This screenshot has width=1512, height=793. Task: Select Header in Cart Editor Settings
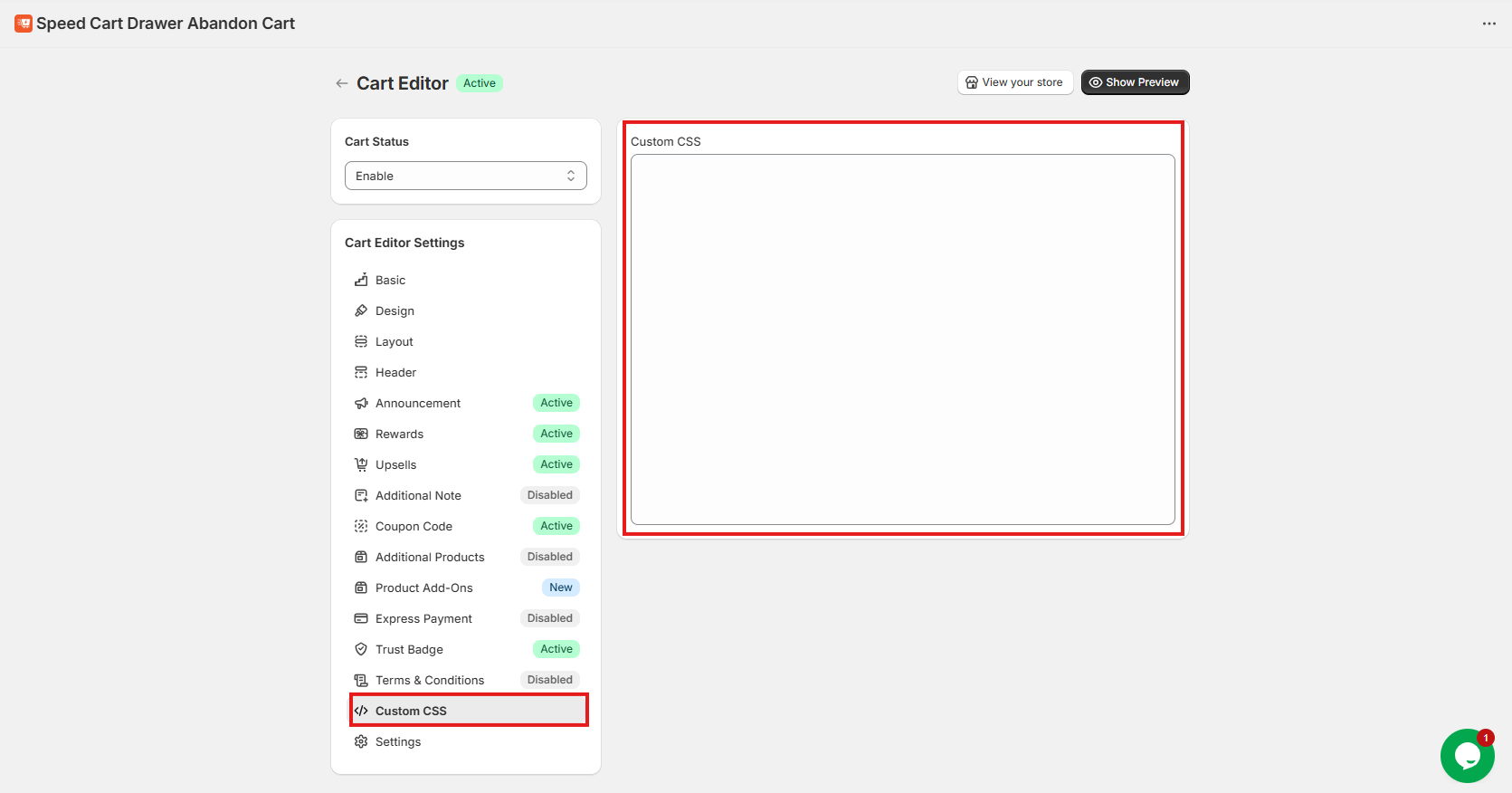point(395,372)
